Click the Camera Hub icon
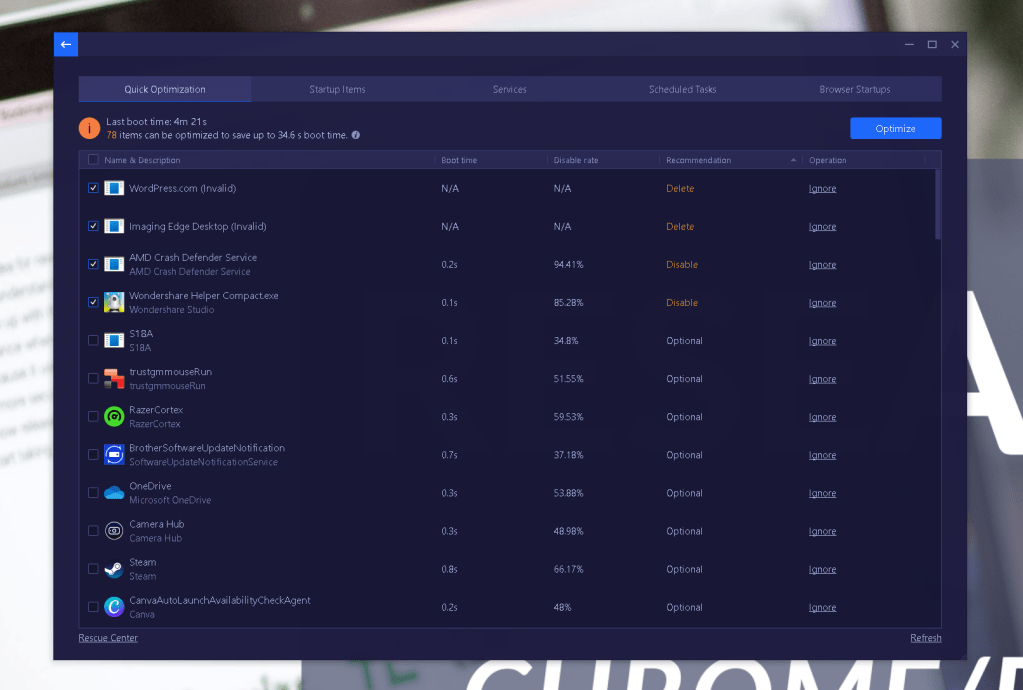Screen dimensions: 1023x690 coord(114,531)
